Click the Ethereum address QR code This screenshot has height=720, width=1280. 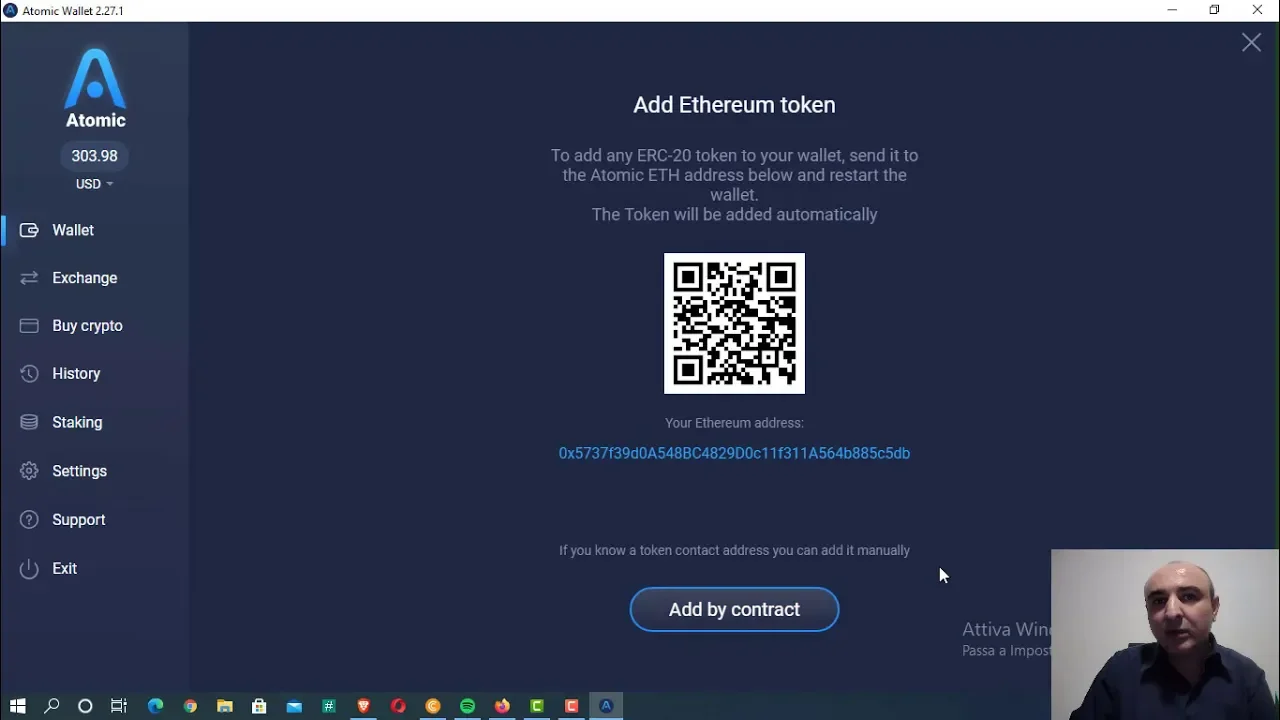pos(734,323)
